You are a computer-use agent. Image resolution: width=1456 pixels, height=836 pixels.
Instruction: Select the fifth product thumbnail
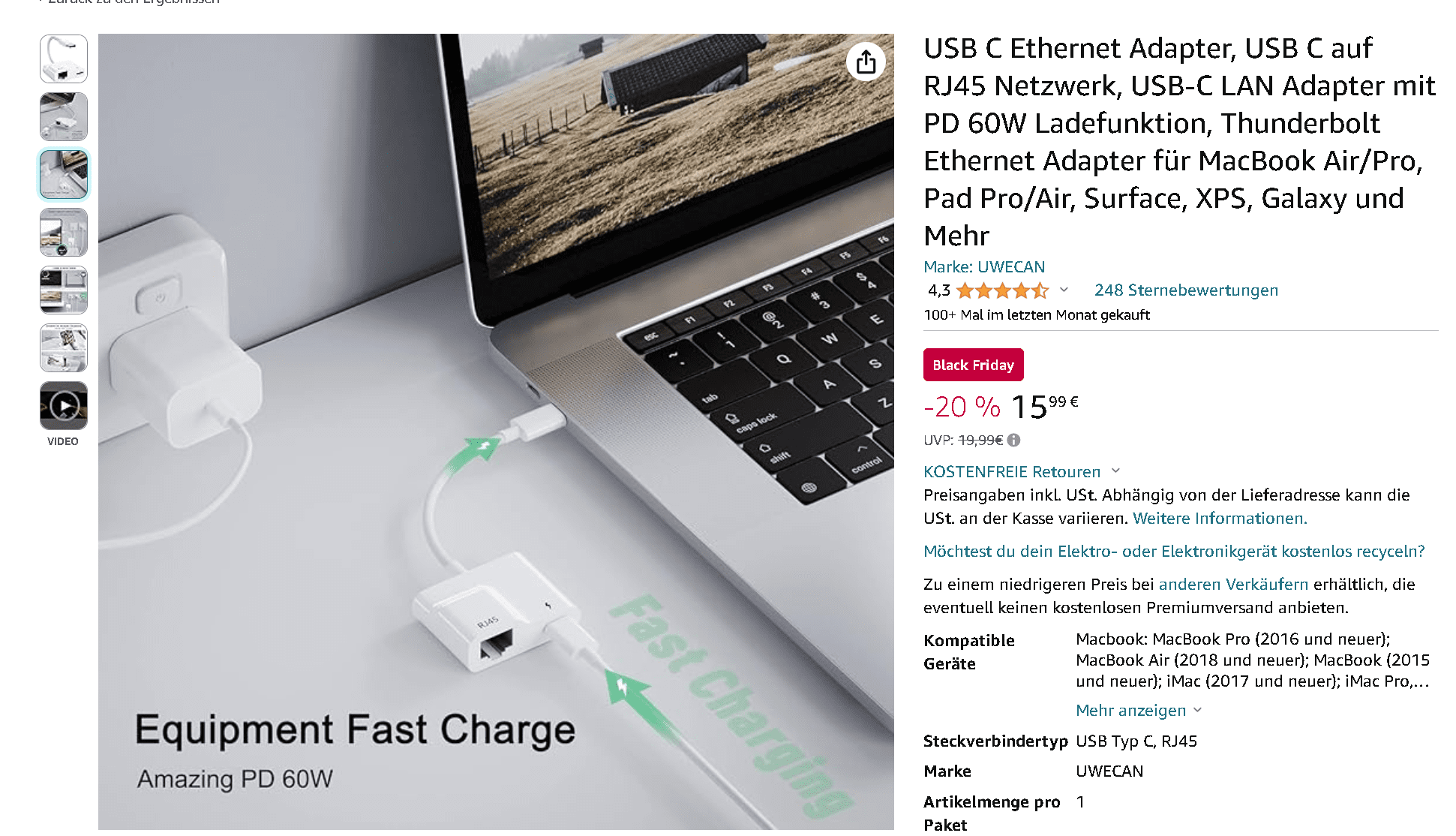pyautogui.click(x=64, y=290)
